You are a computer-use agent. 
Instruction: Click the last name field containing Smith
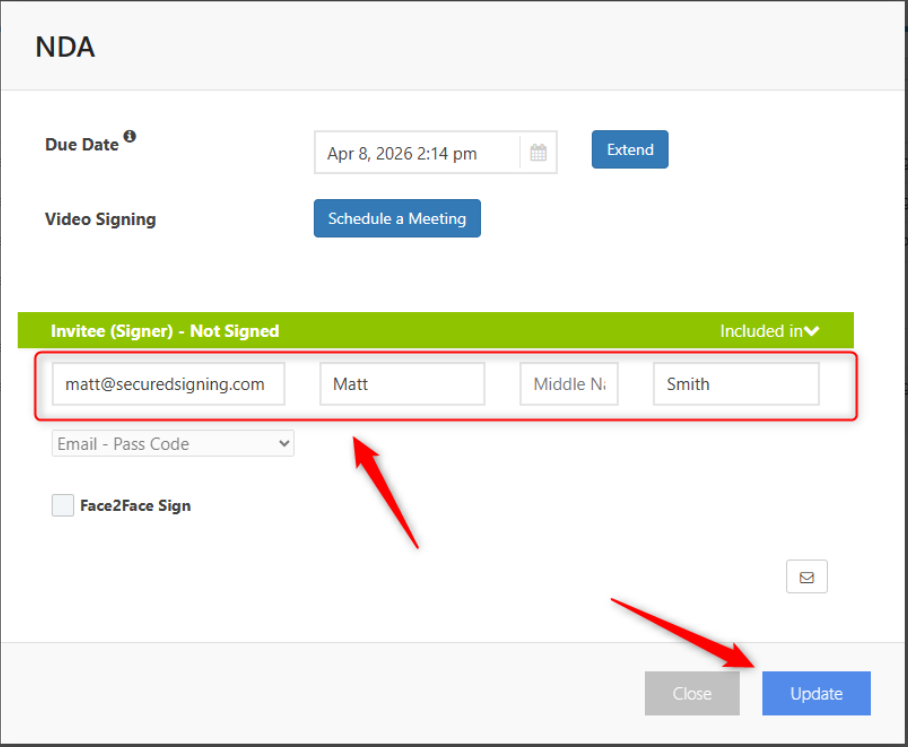click(x=735, y=384)
